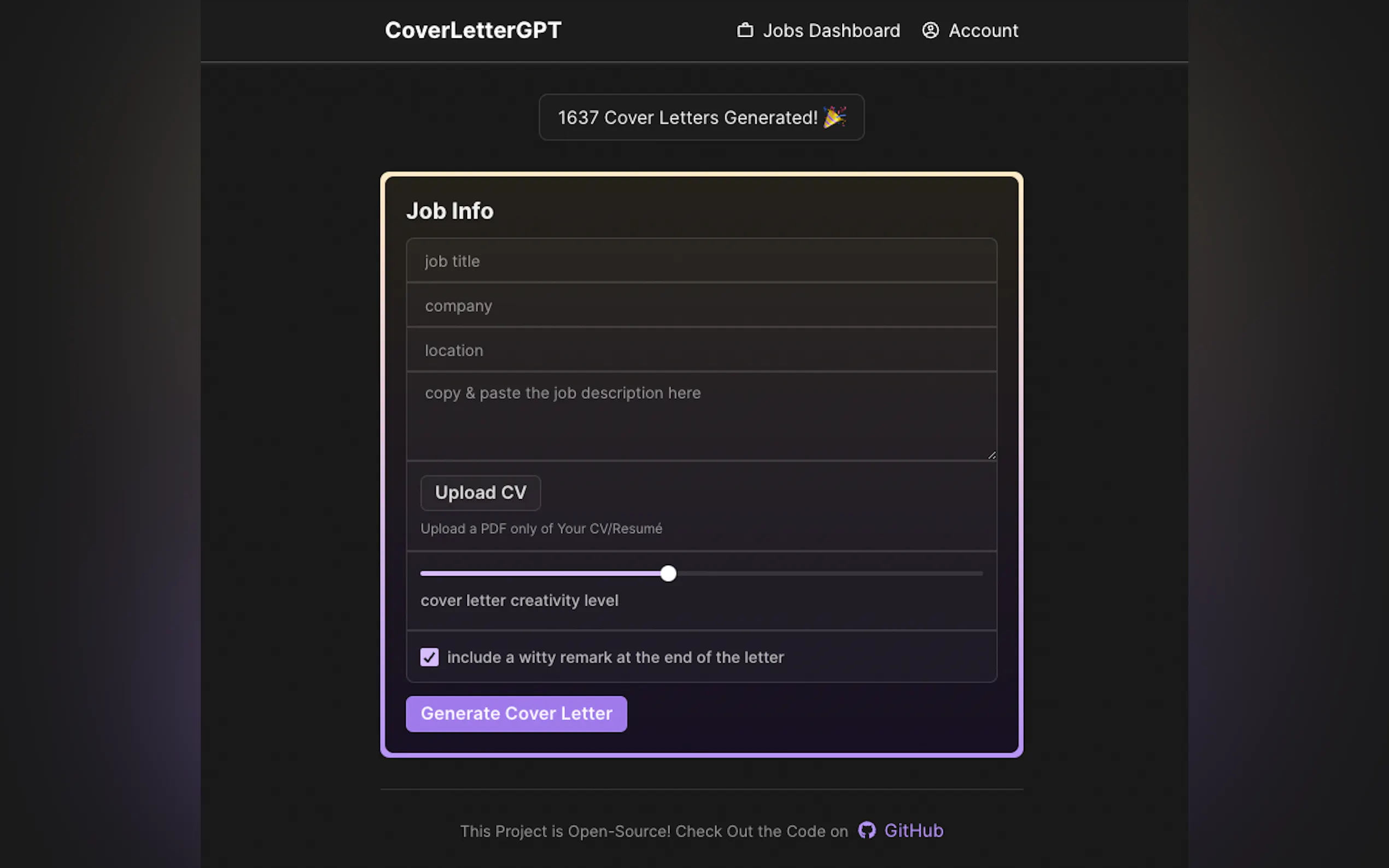The width and height of the screenshot is (1389, 868).
Task: Click the Upload CV button
Action: (481, 492)
